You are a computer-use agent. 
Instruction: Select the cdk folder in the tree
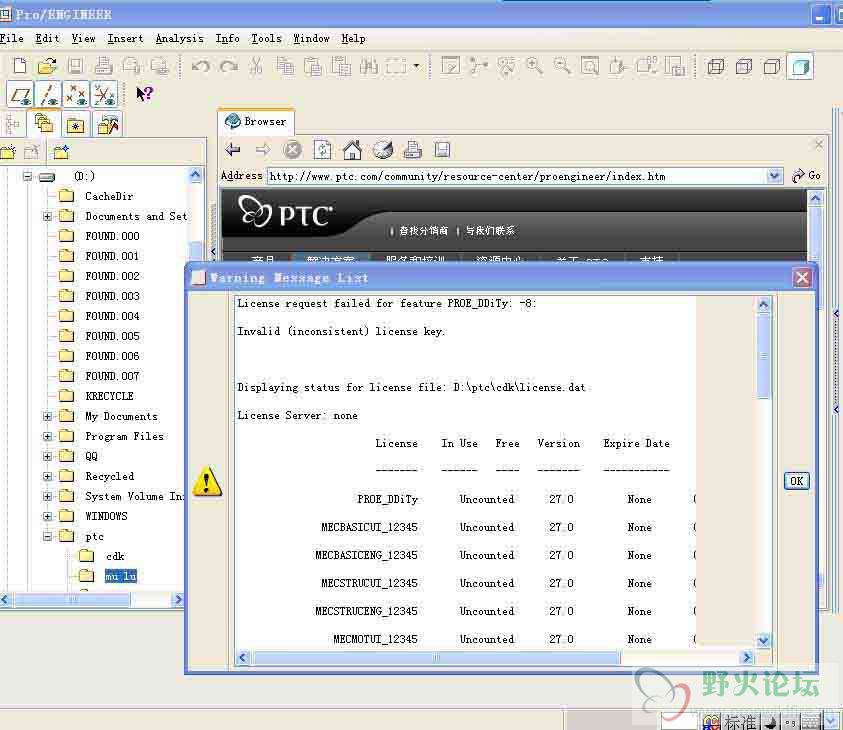pyautogui.click(x=115, y=556)
